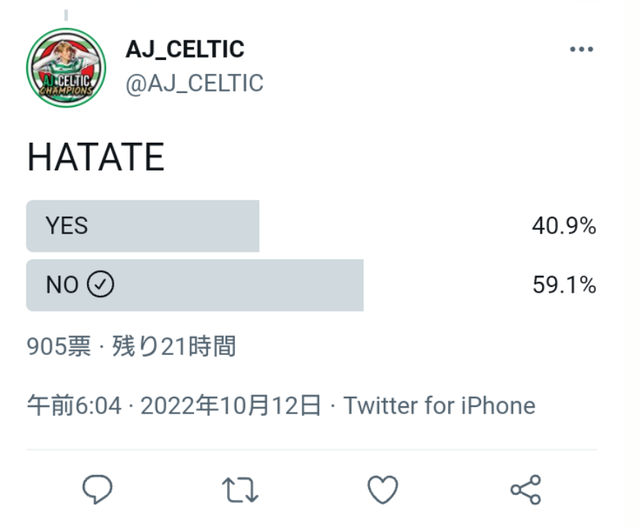
Task: Click the 40.9% result for YES
Action: click(564, 227)
